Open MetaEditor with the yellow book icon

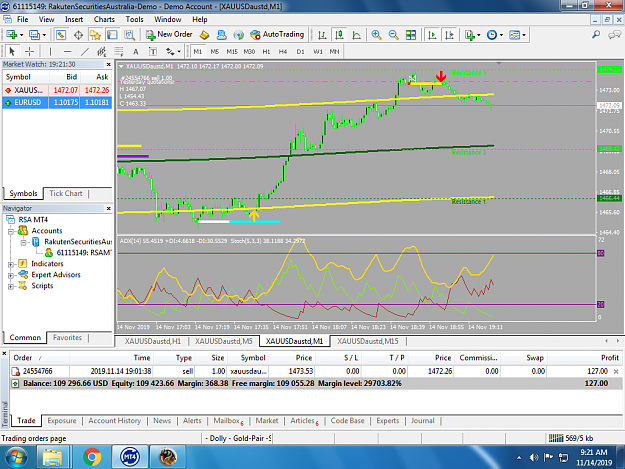[x=204, y=35]
